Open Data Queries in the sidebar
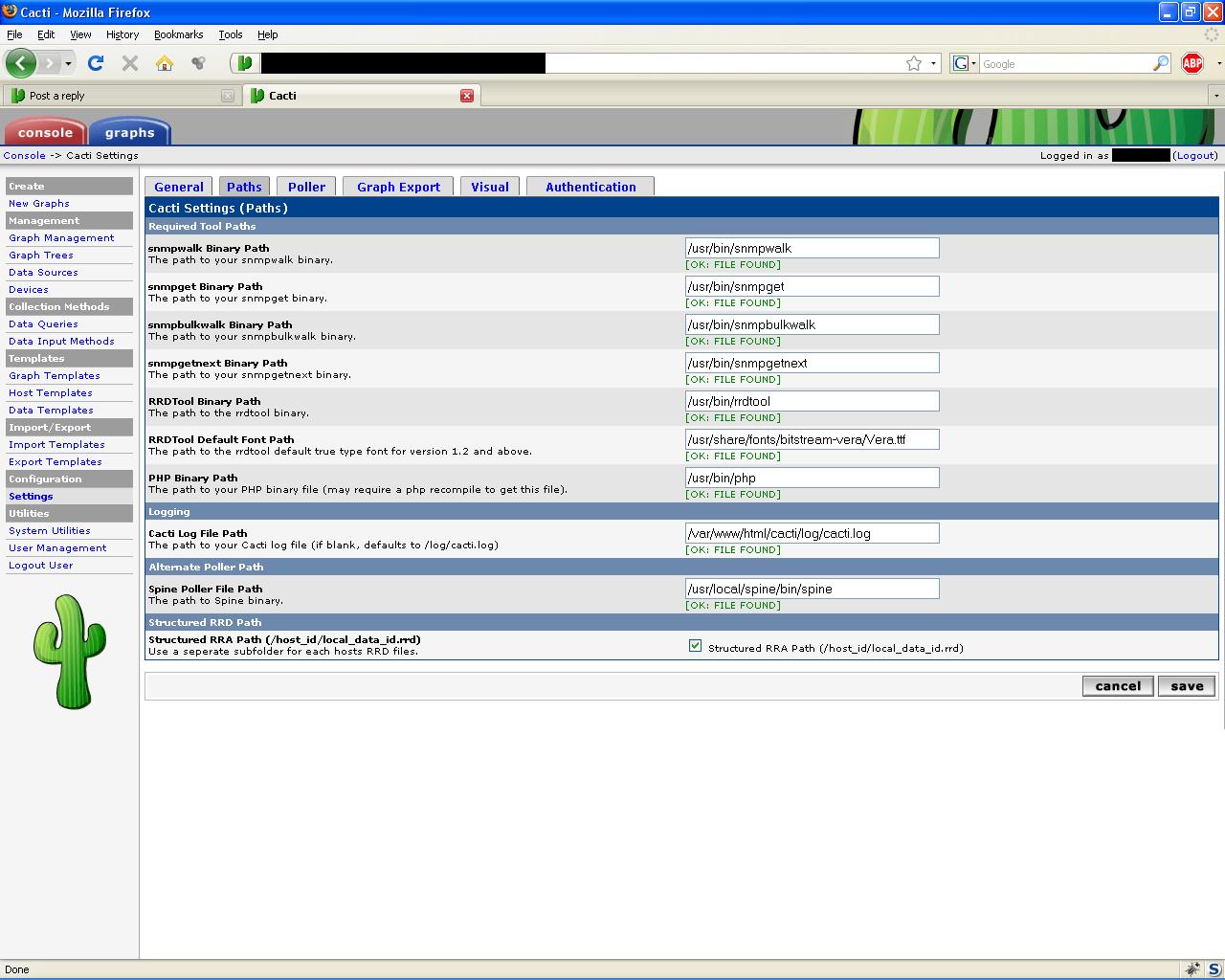 [x=43, y=323]
